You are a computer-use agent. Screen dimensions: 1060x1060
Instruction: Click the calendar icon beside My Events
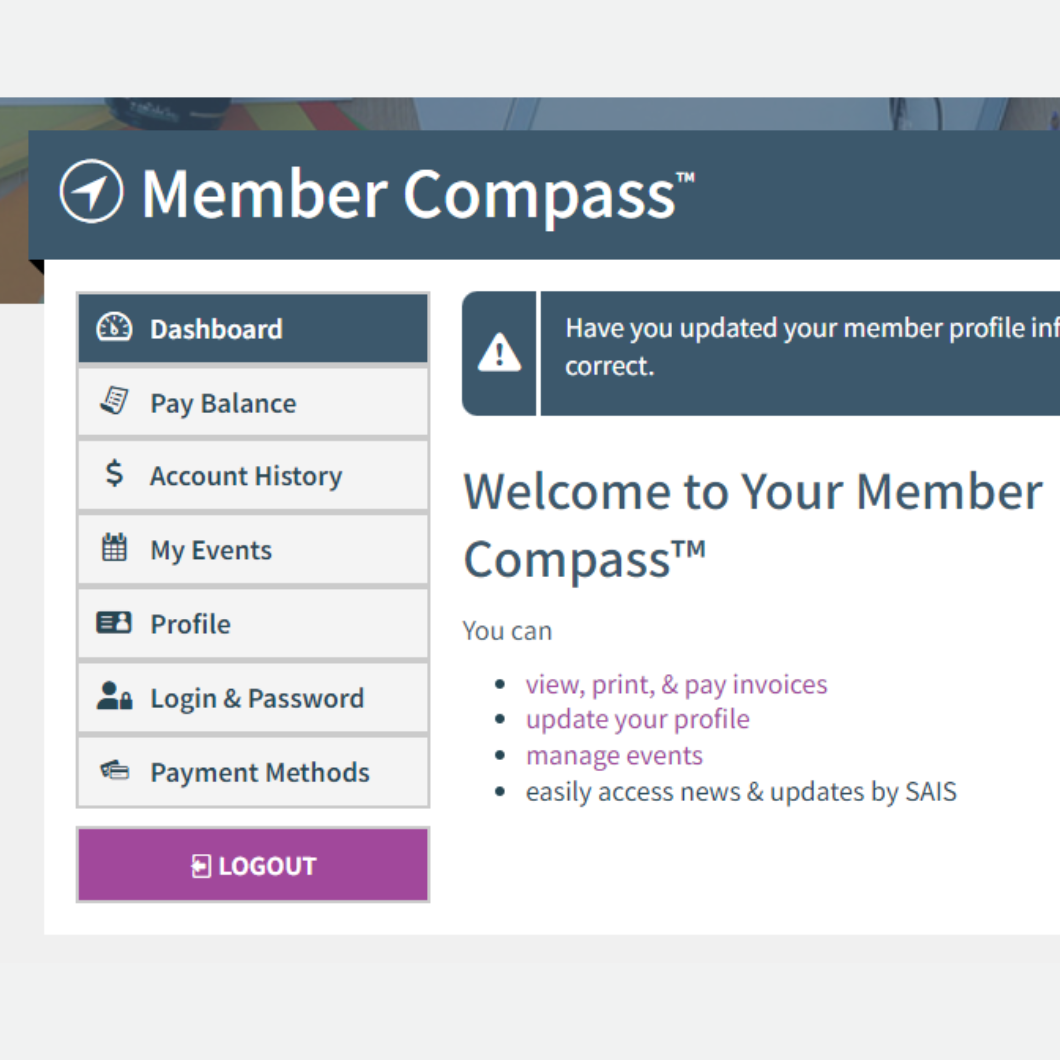click(x=114, y=549)
